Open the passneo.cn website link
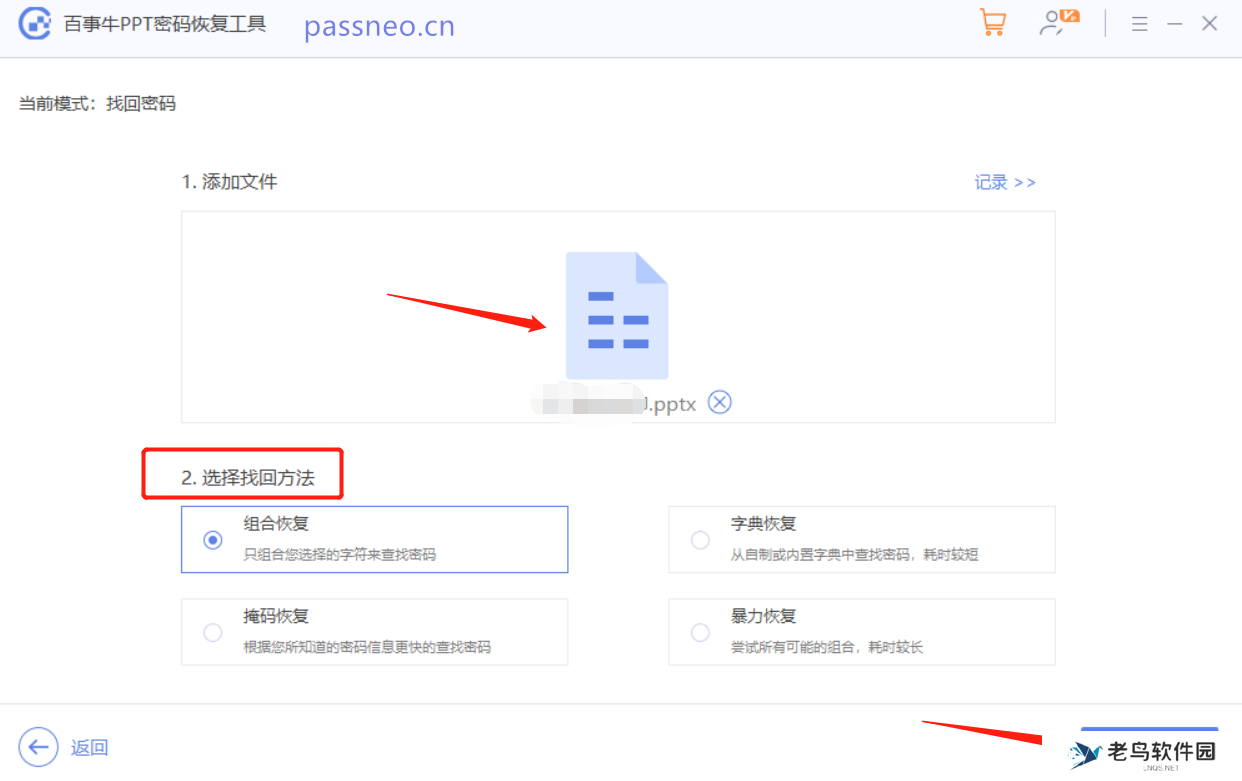Image resolution: width=1242 pixels, height=781 pixels. tap(378, 25)
